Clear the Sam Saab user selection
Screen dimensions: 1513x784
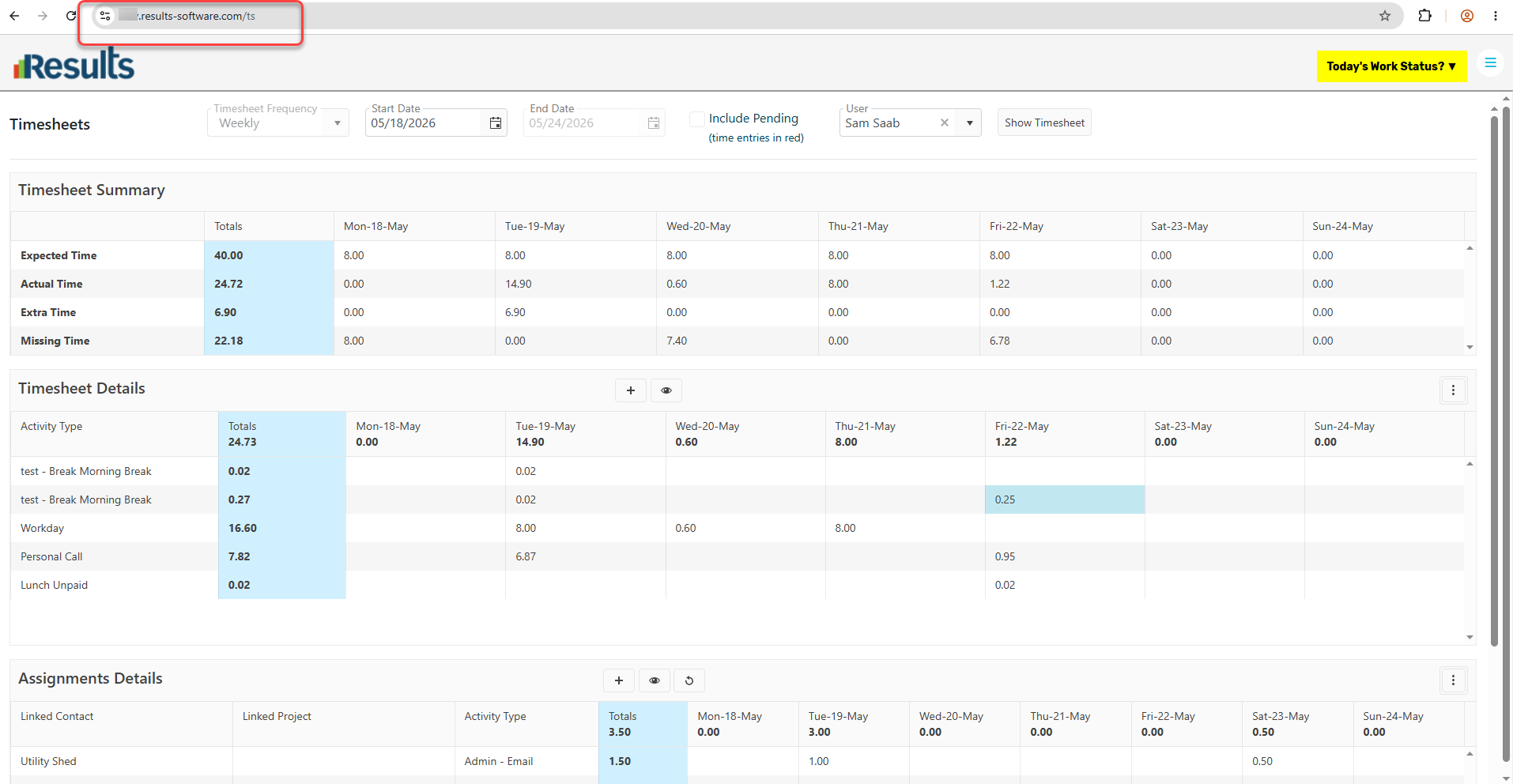pyautogui.click(x=944, y=122)
